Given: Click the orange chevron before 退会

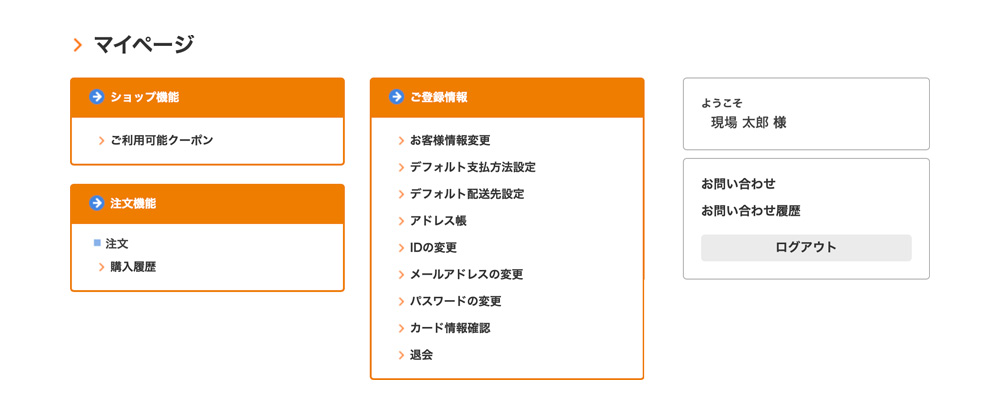Looking at the screenshot, I should tap(401, 355).
